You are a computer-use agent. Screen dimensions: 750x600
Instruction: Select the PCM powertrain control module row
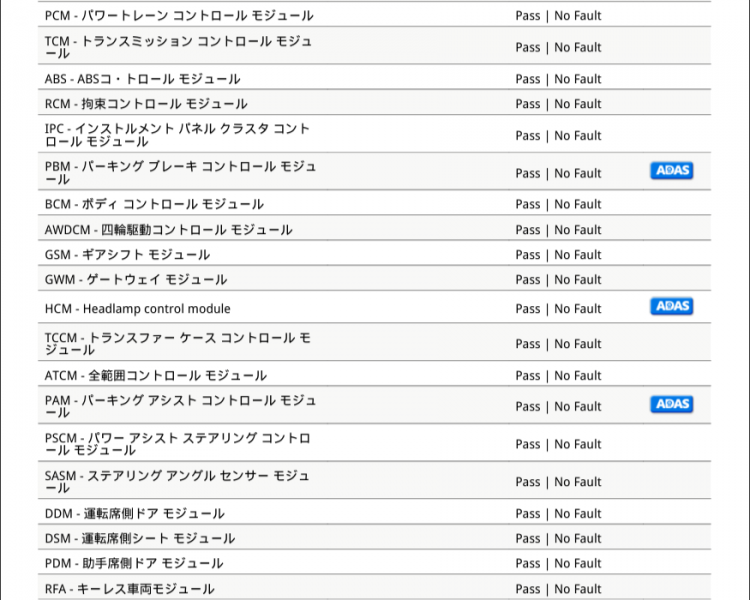click(375, 15)
